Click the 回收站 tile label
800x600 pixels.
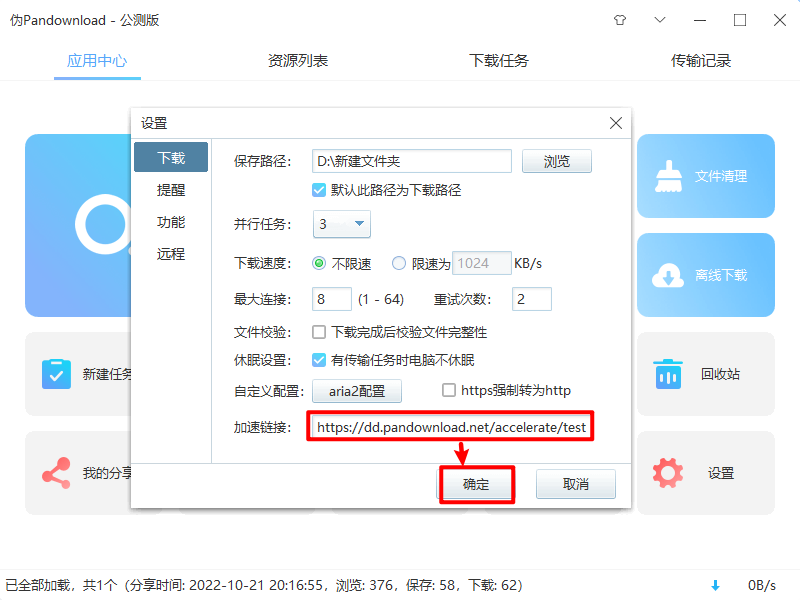(720, 374)
